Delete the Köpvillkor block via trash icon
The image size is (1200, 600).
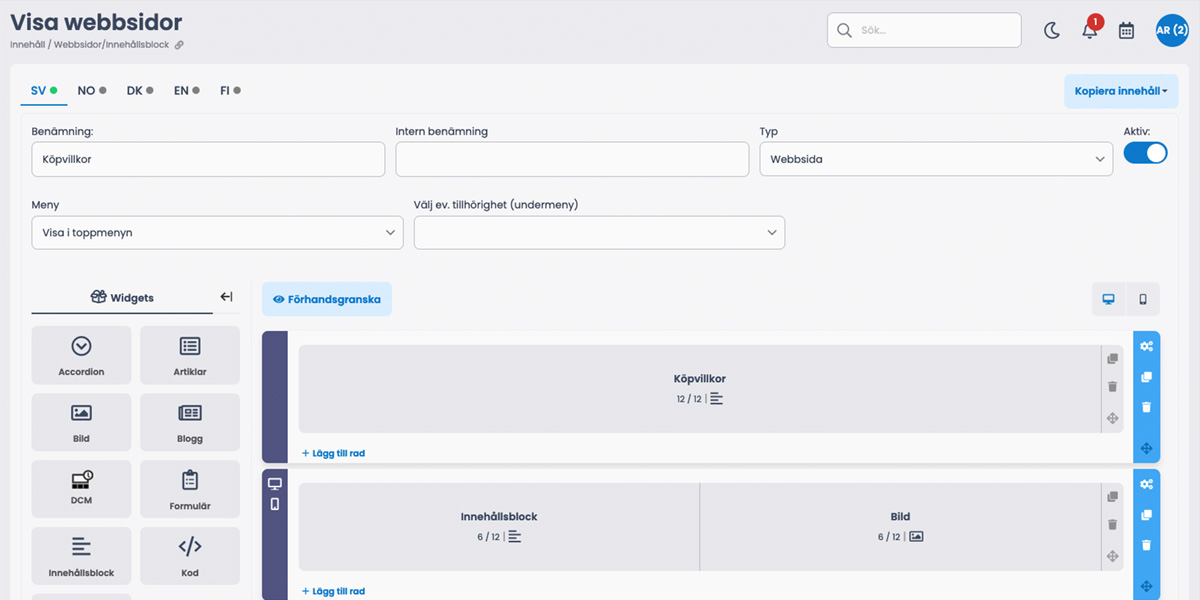click(1112, 387)
